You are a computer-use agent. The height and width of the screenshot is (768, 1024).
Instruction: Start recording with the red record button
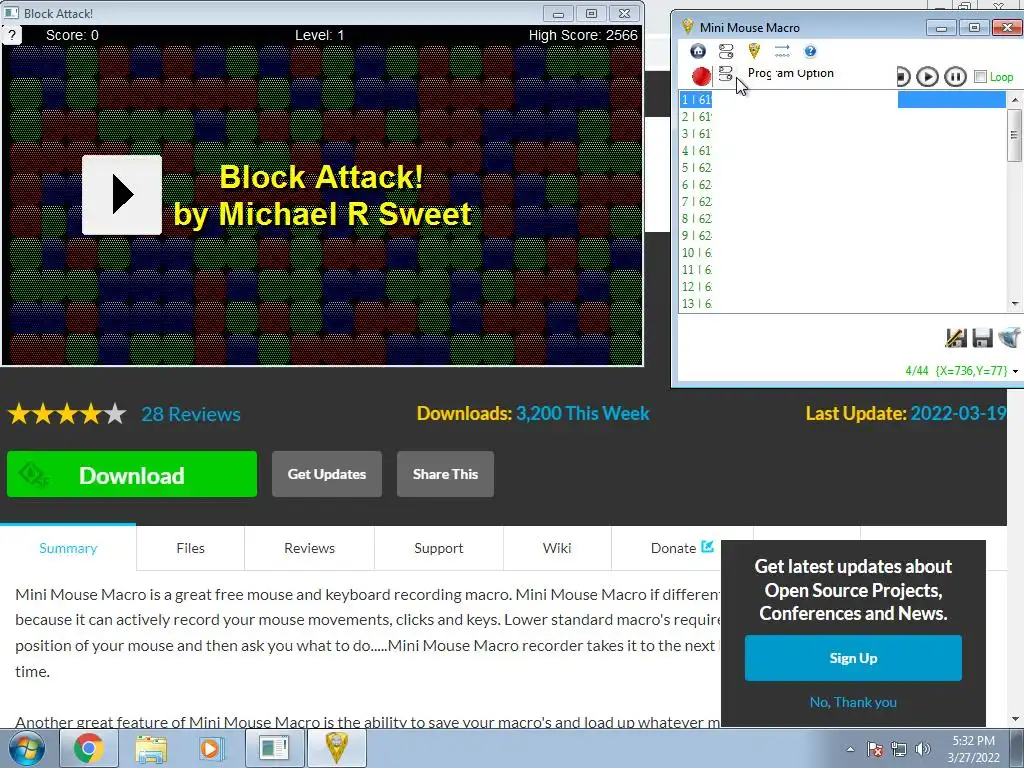[701, 76]
